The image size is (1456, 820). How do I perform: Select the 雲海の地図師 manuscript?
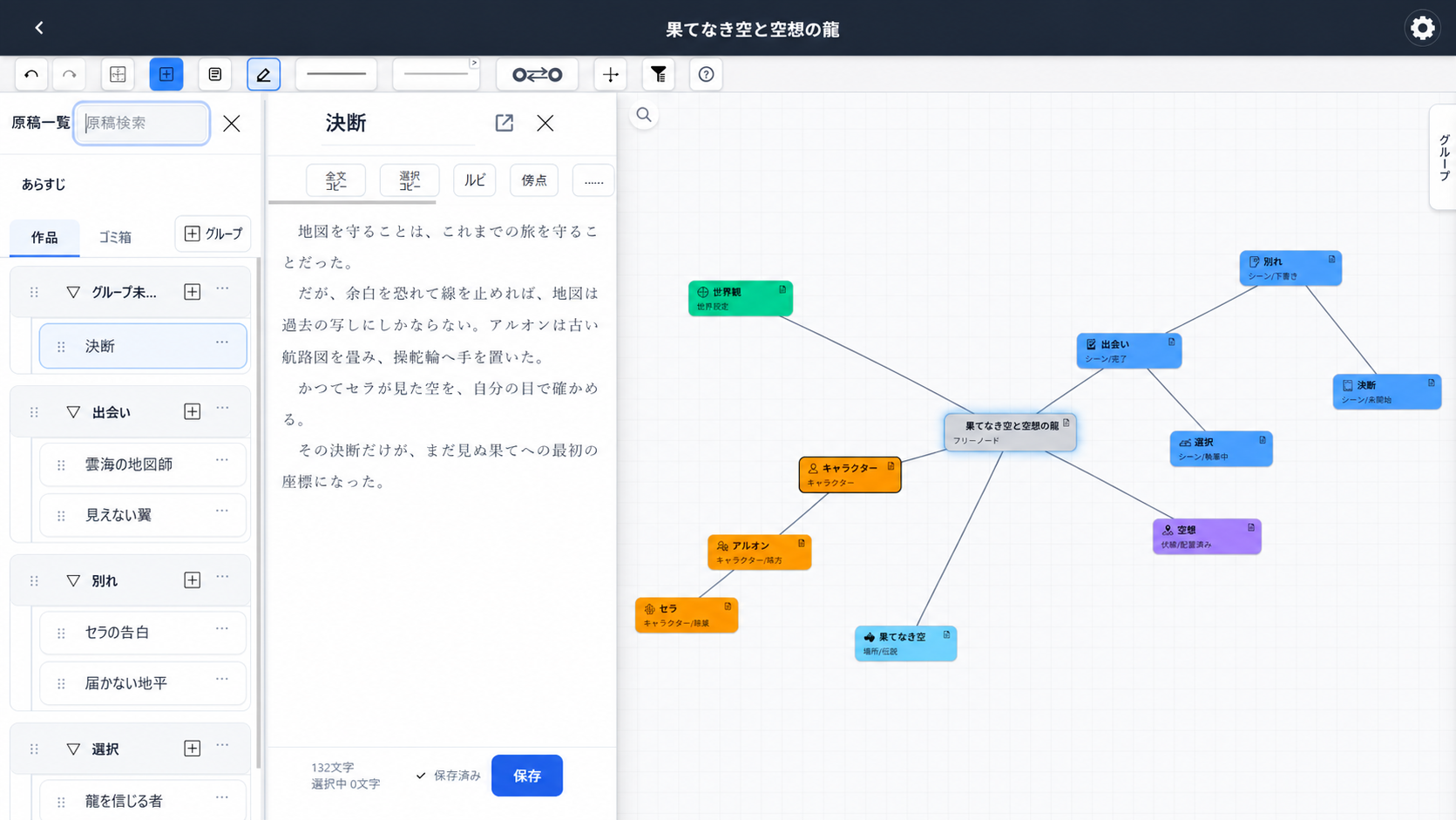143,464
